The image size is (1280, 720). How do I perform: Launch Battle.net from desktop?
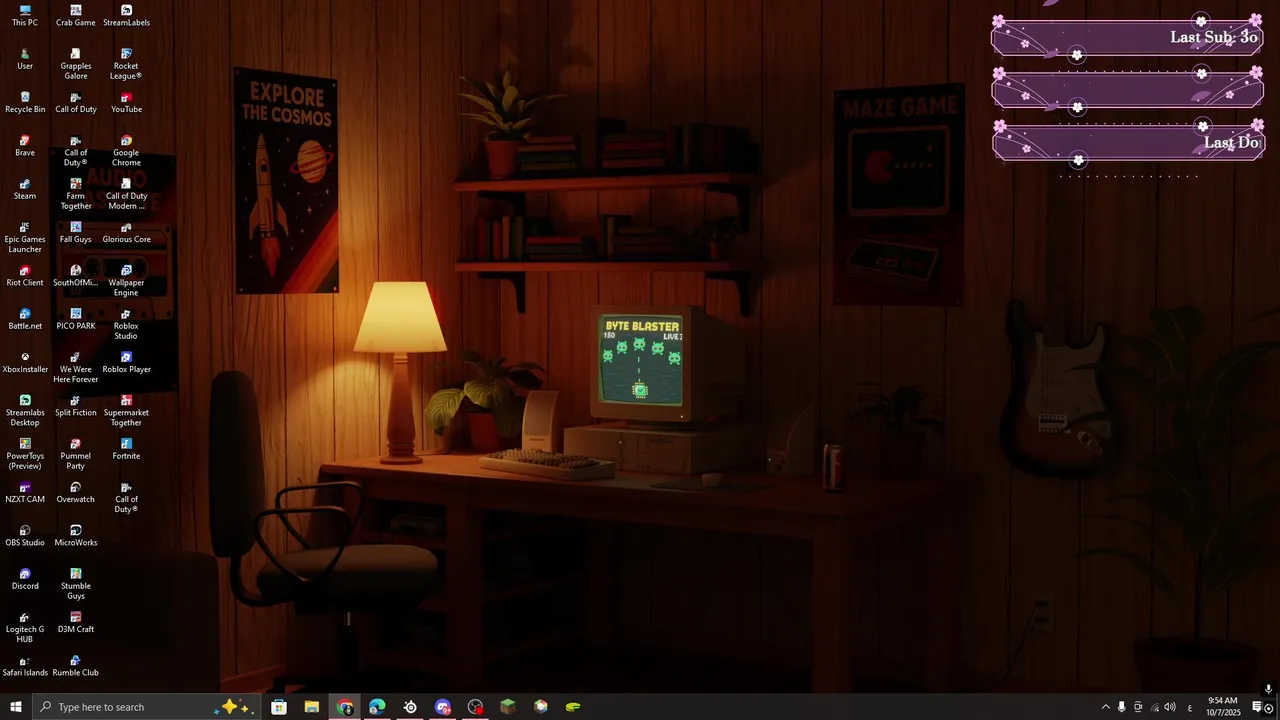tap(25, 319)
